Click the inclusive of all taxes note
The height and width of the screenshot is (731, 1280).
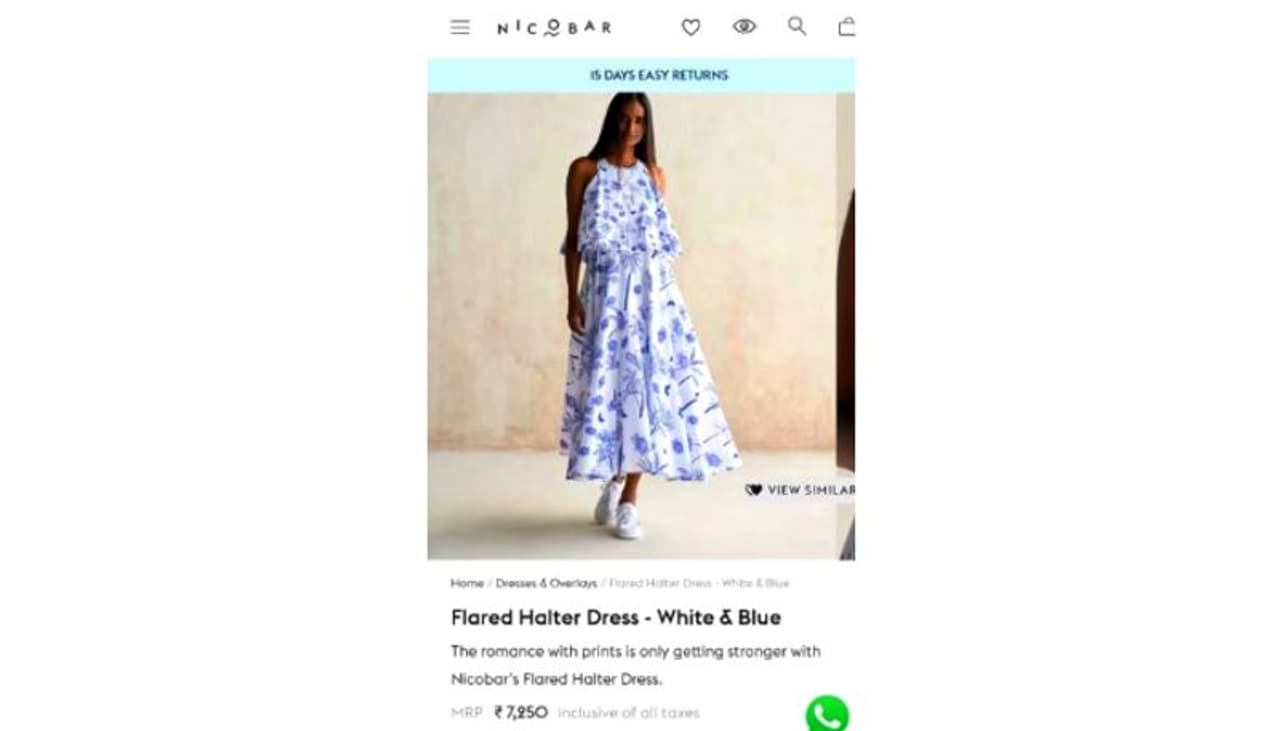(x=629, y=713)
